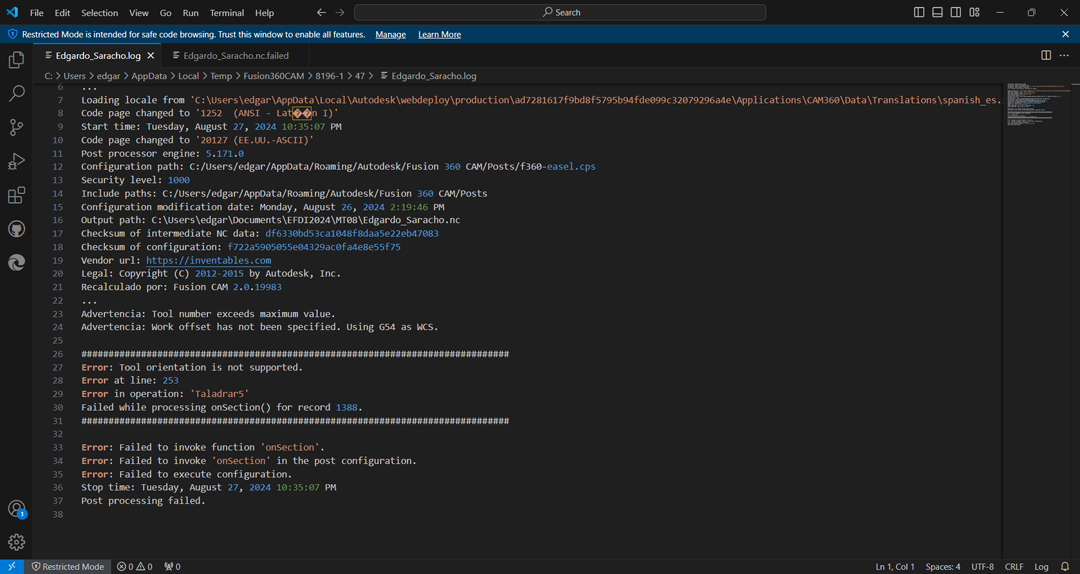Open the Go menu
1080x574 pixels.
tap(165, 12)
